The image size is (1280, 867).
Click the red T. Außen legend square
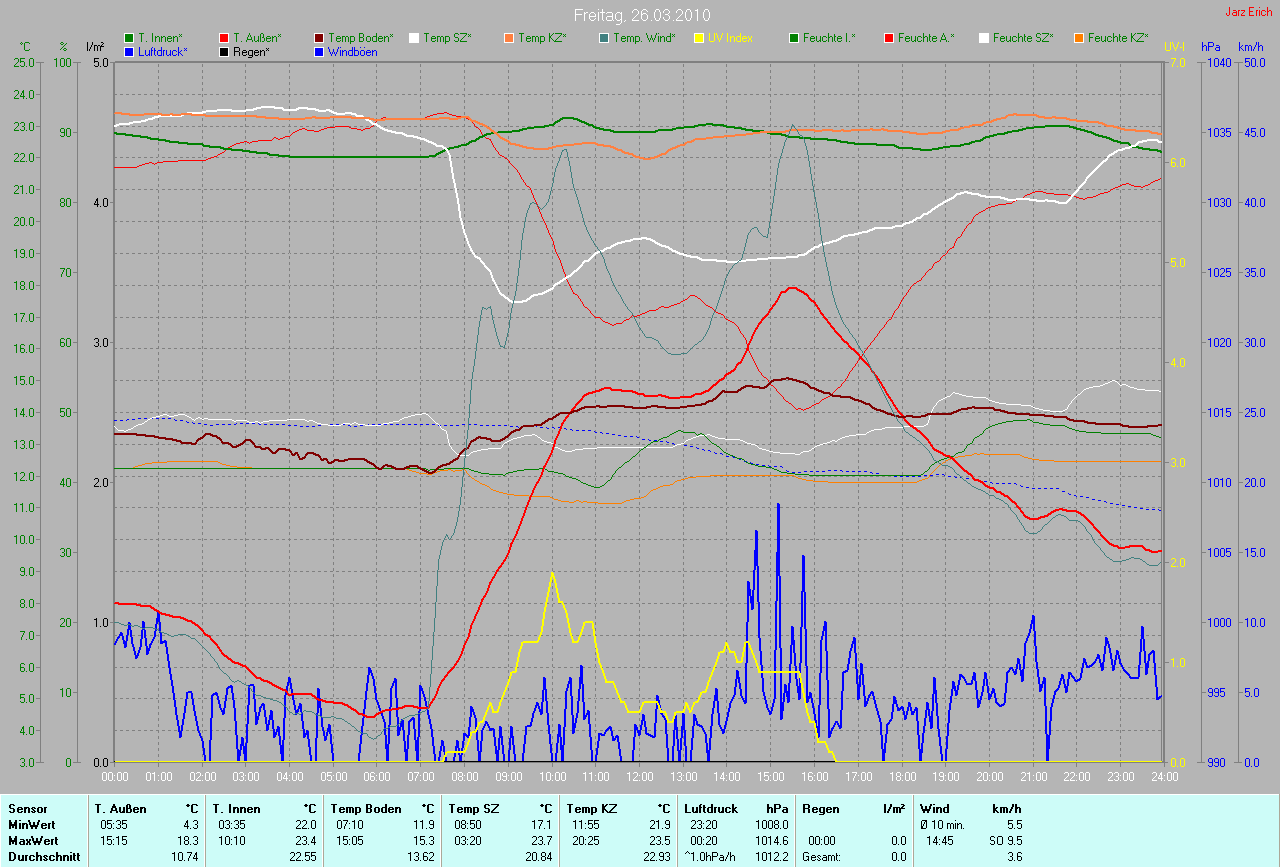225,38
